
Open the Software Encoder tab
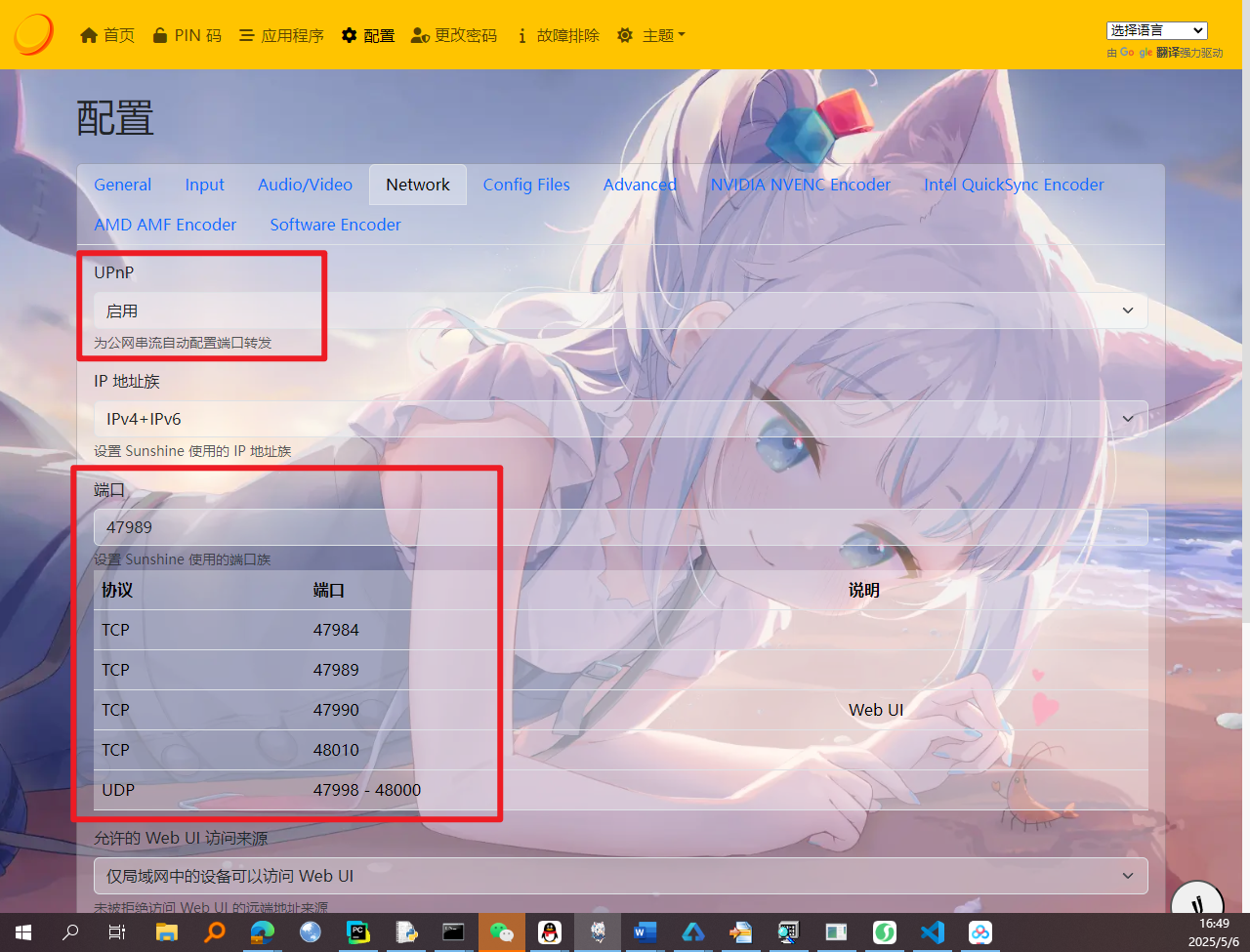coord(335,225)
